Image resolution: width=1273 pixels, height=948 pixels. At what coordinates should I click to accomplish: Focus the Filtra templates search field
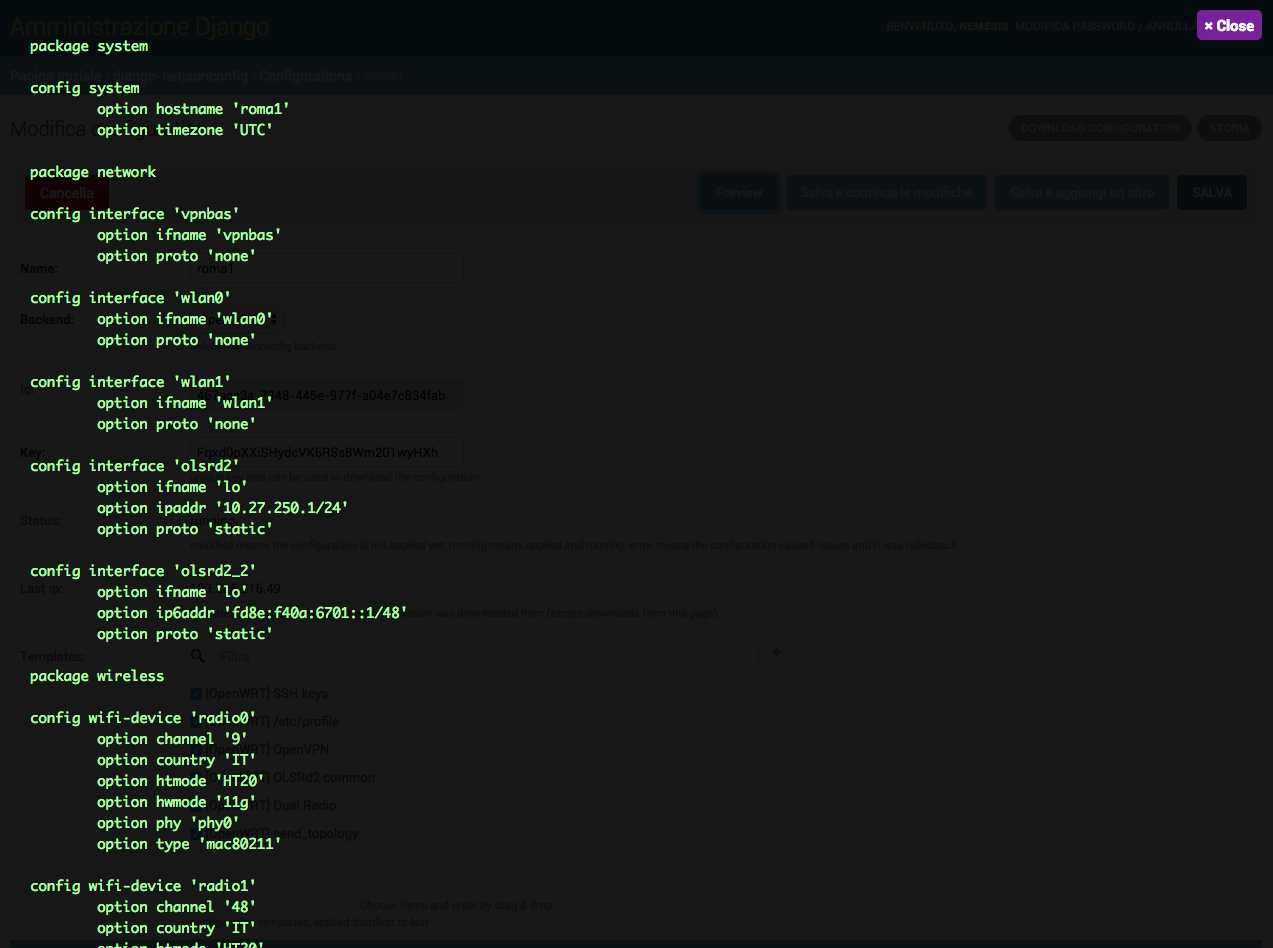[x=485, y=656]
